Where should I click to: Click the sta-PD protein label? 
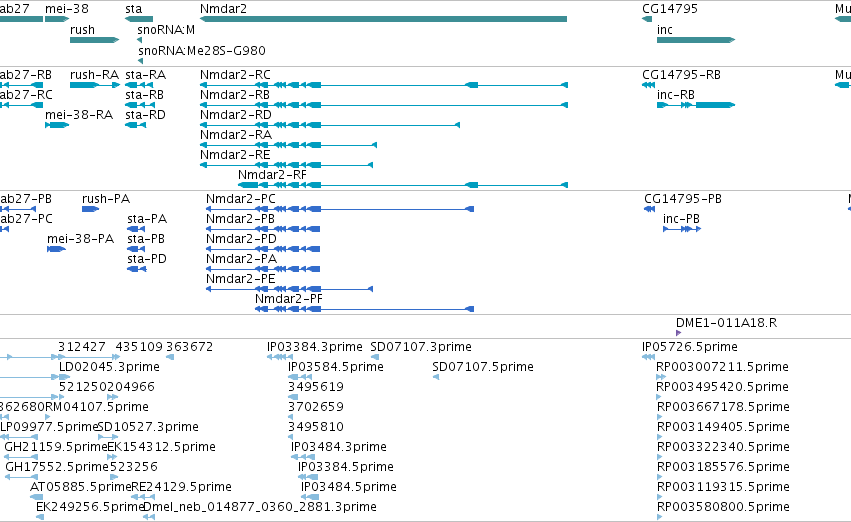click(147, 259)
